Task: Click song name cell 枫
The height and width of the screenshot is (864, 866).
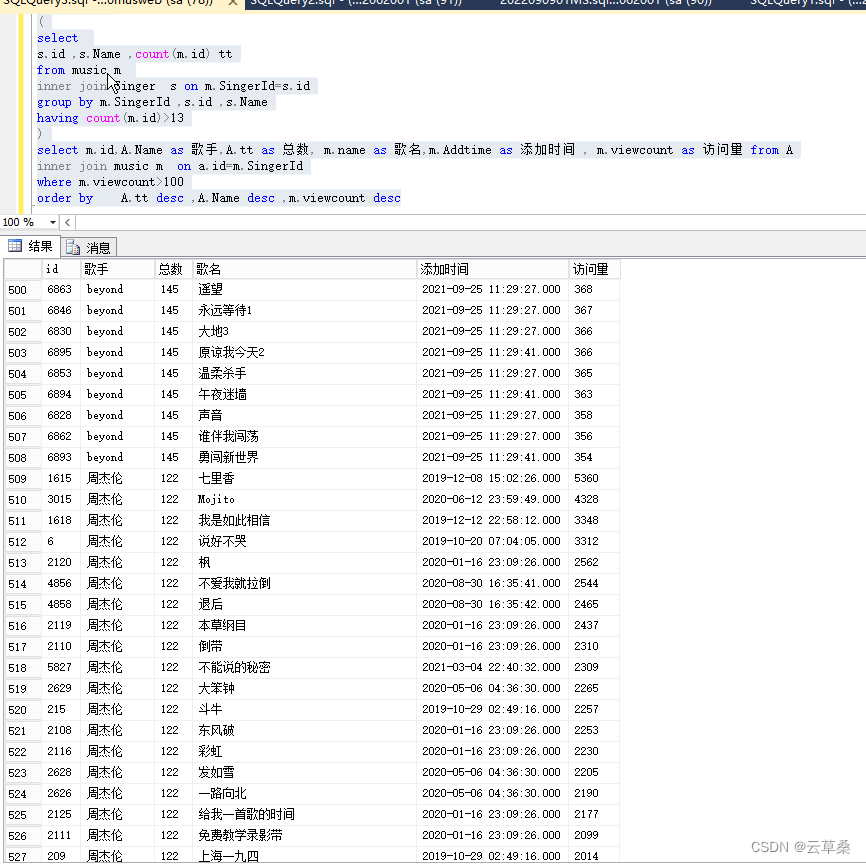Action: click(x=305, y=562)
